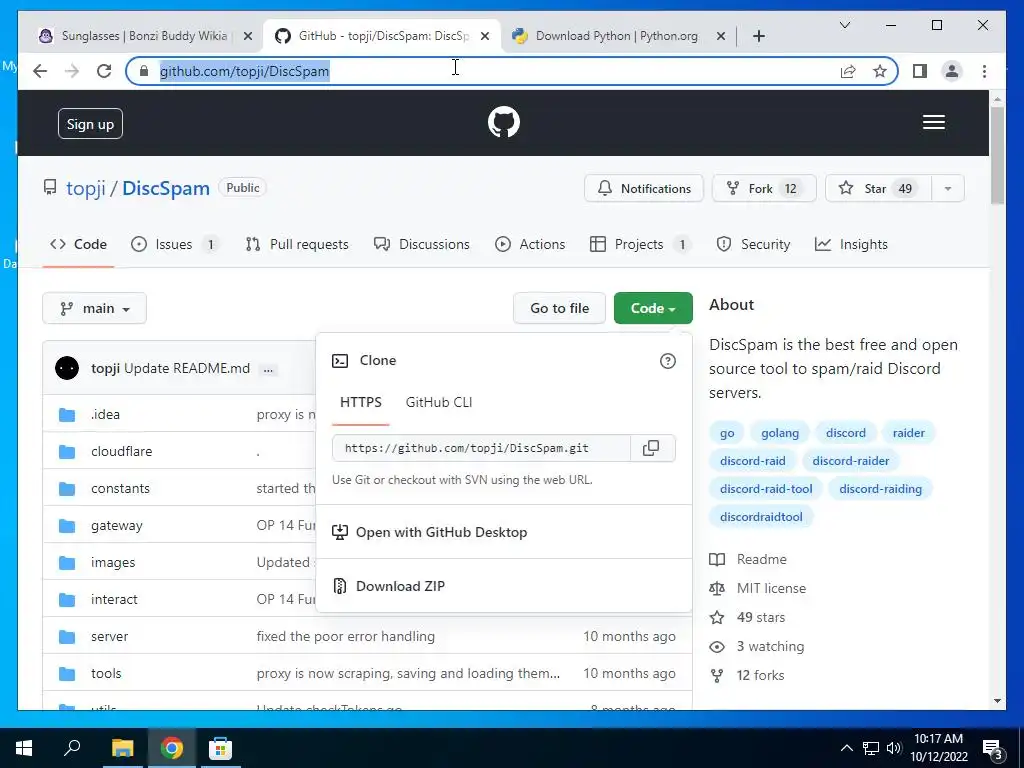Open the Chrome side panel icon
Image resolution: width=1024 pixels, height=768 pixels.
[920, 71]
